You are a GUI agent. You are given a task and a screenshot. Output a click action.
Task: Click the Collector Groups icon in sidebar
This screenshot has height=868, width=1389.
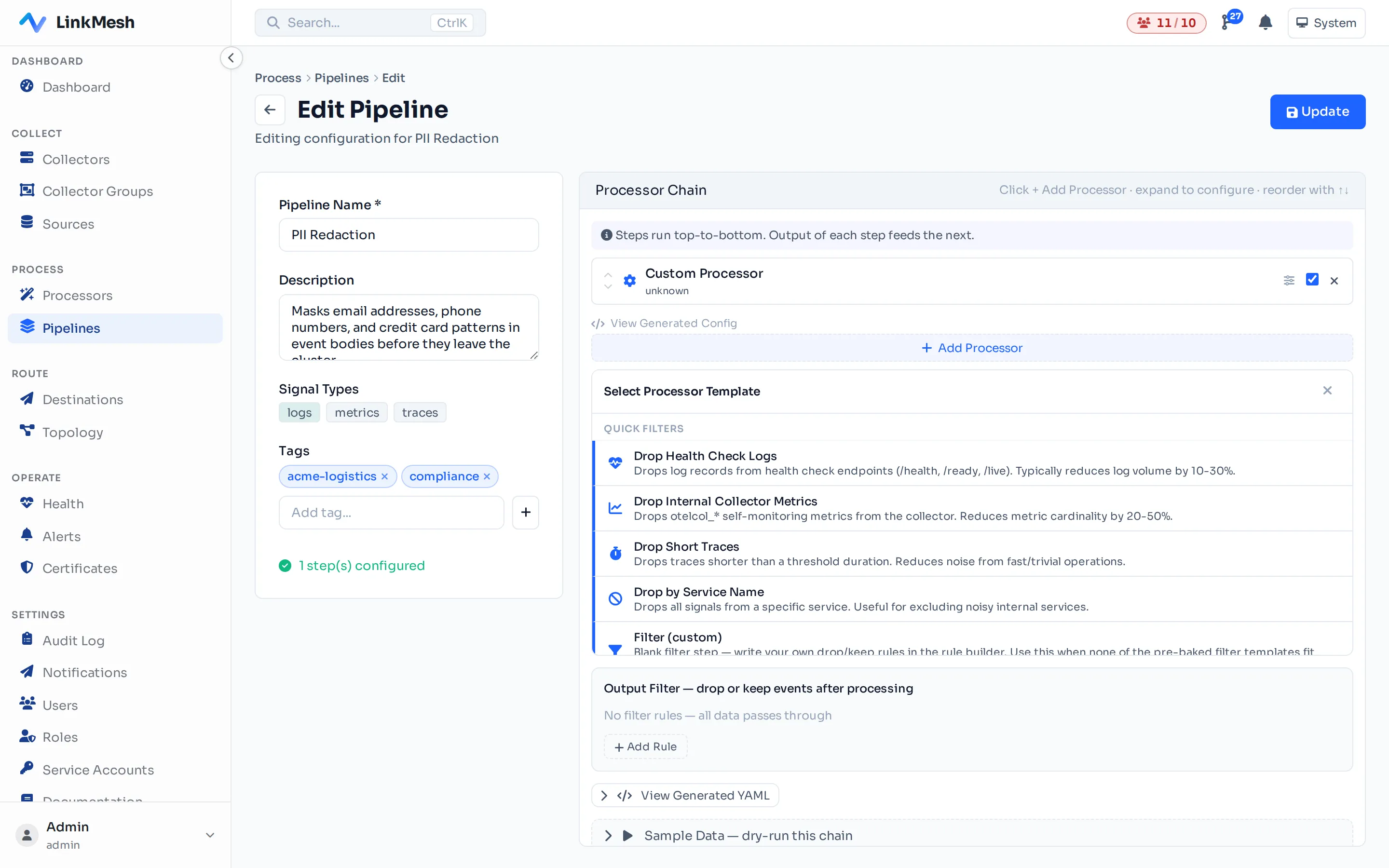coord(27,190)
